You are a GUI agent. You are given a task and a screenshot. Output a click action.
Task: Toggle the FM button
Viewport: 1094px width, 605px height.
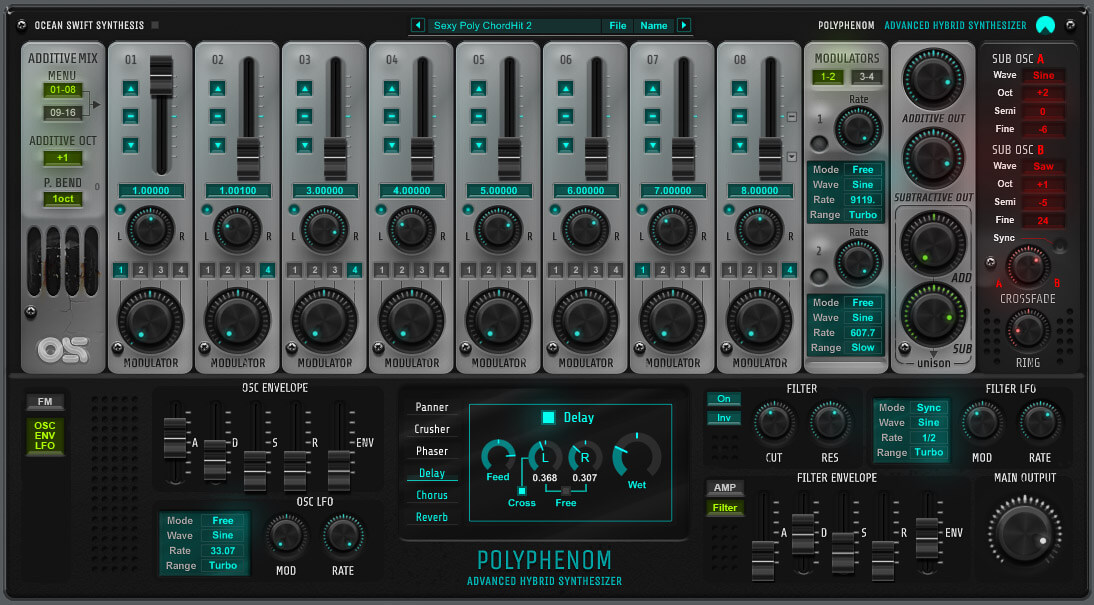click(x=45, y=402)
